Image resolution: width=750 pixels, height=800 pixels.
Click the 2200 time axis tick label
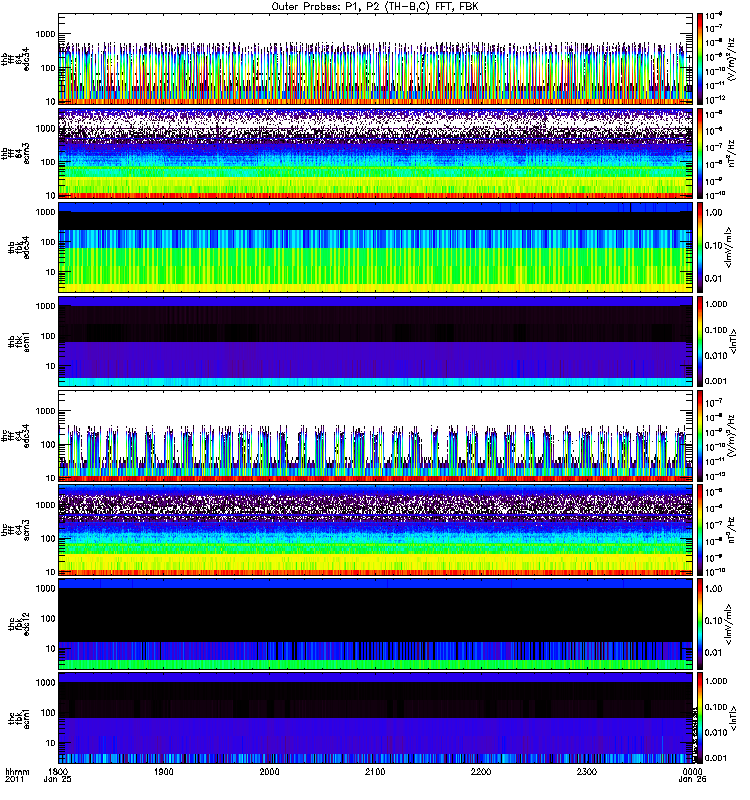(x=481, y=772)
